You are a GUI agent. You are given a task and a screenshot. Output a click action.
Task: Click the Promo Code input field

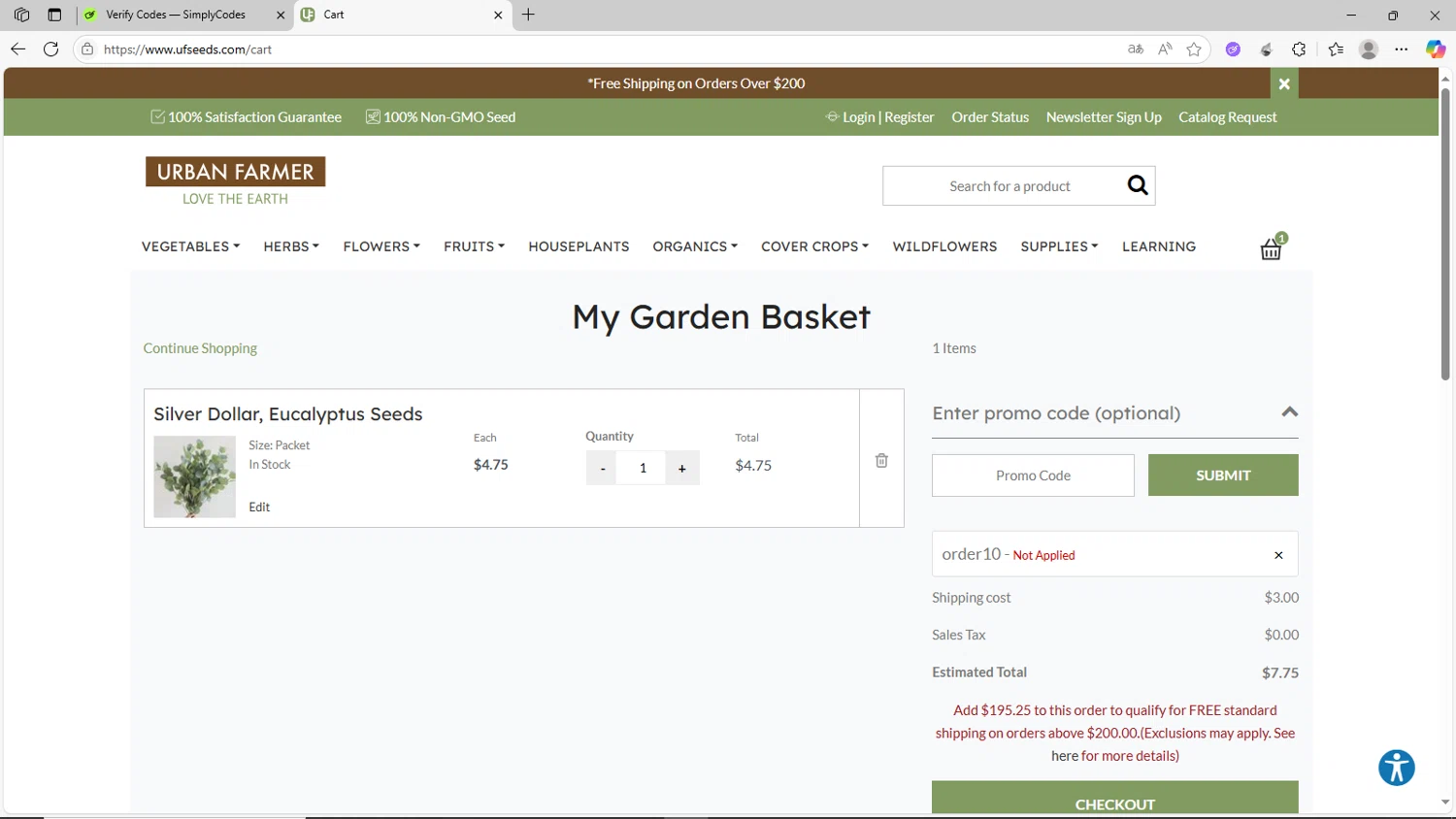pyautogui.click(x=1033, y=475)
